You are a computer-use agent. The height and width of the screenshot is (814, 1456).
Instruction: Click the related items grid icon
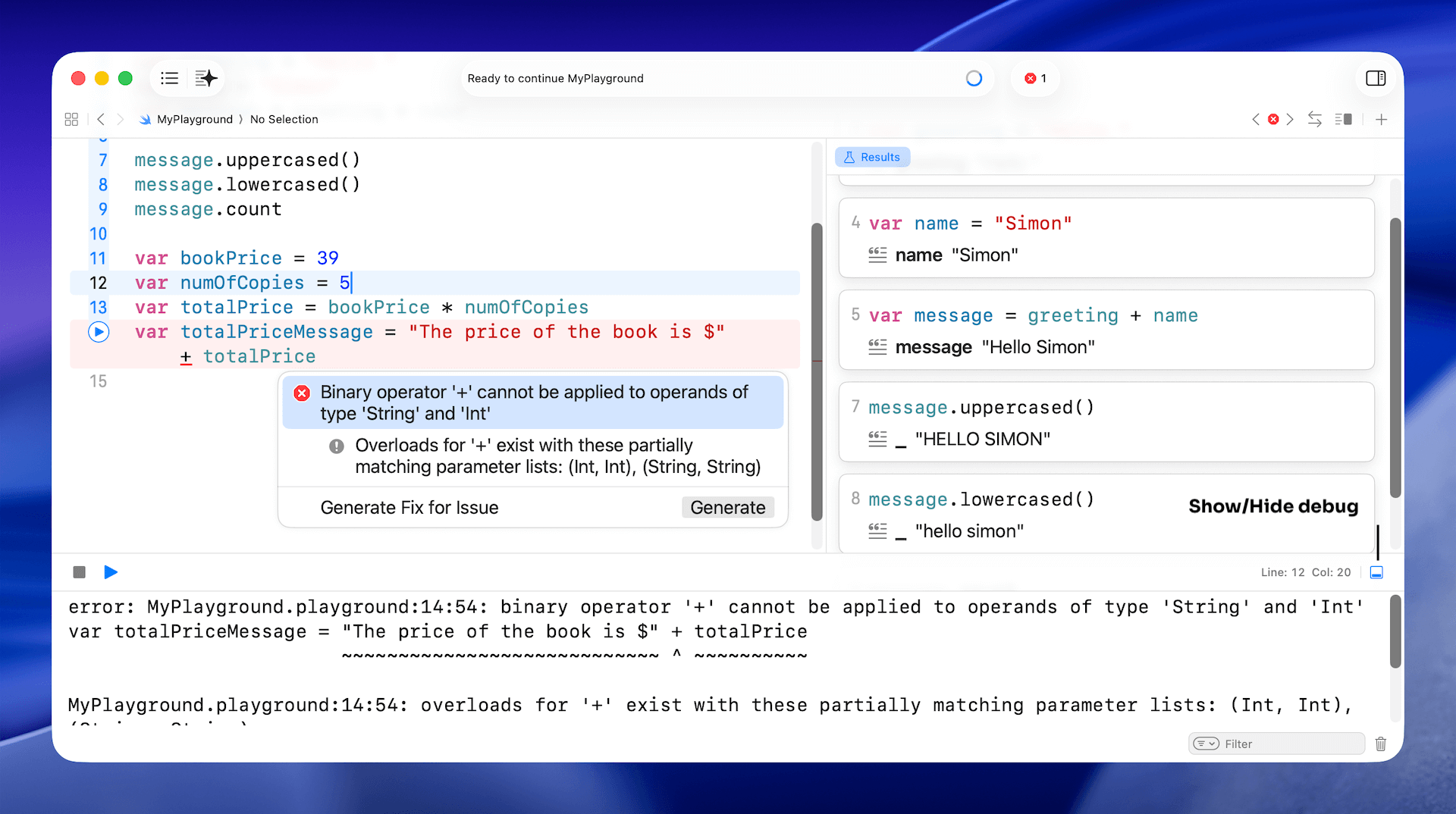(x=71, y=119)
